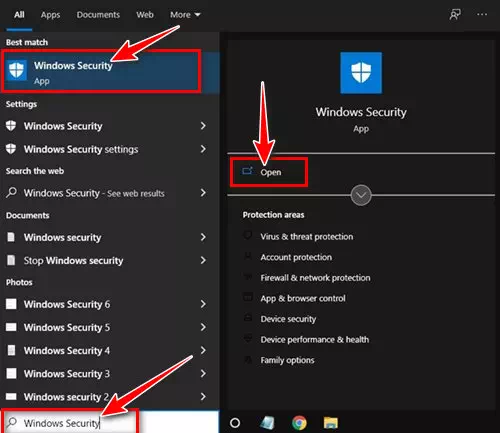This screenshot has height=433, width=500.
Task: Expand the Windows Security settings-result arrow
Action: pos(203,126)
